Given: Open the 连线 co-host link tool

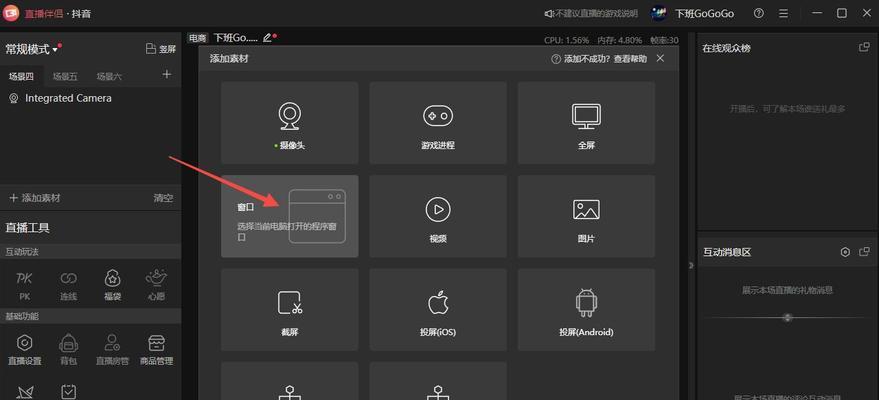Looking at the screenshot, I should (x=68, y=285).
